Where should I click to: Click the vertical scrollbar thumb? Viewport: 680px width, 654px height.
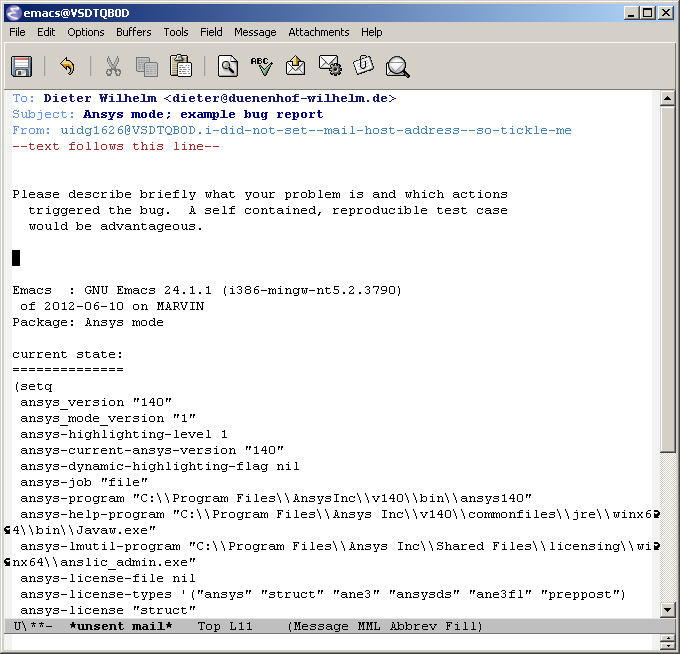(667, 279)
